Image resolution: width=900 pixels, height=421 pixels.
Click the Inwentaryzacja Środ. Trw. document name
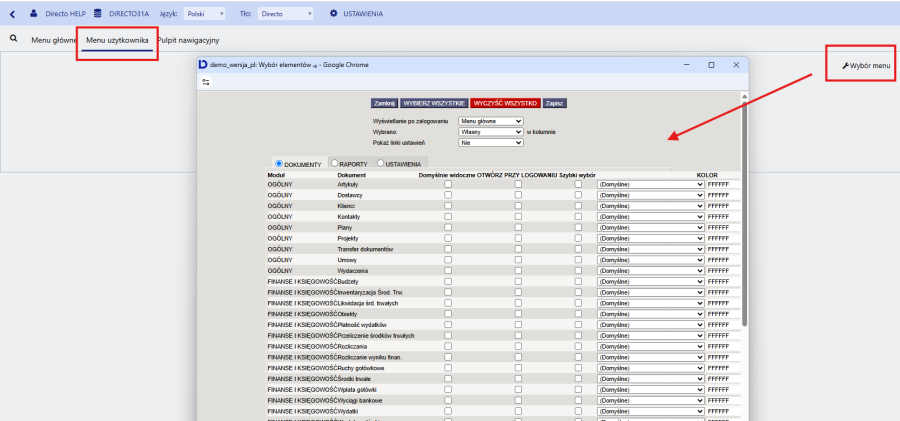(371, 292)
